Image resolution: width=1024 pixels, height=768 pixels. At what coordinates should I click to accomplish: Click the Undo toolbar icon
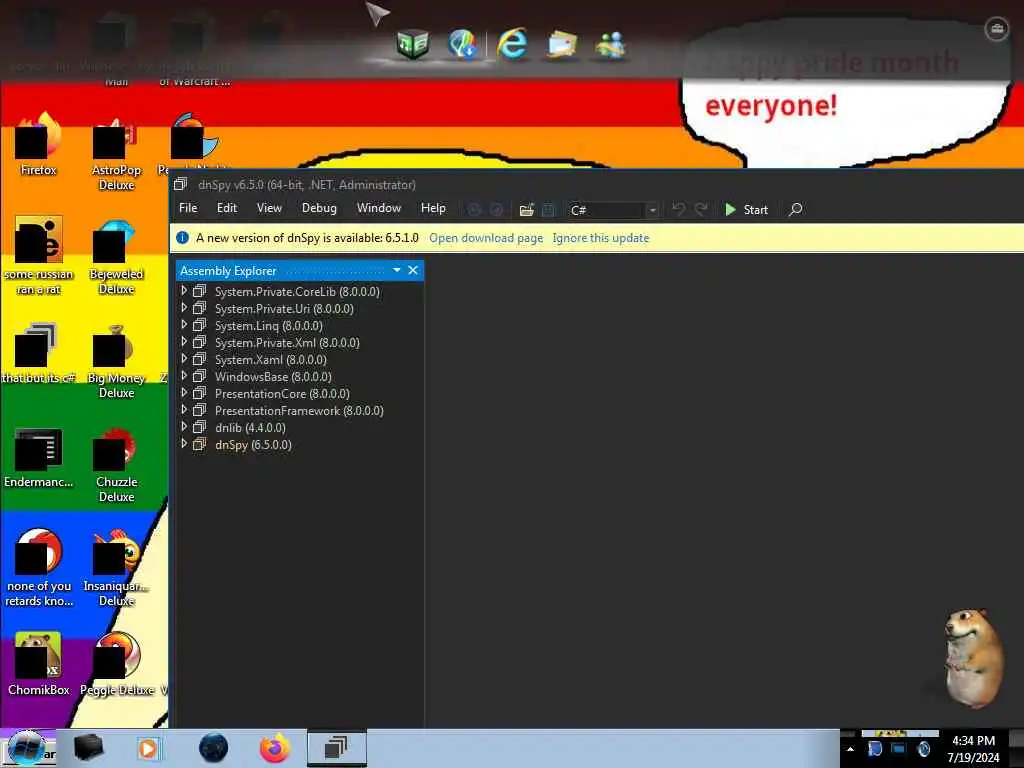point(679,209)
